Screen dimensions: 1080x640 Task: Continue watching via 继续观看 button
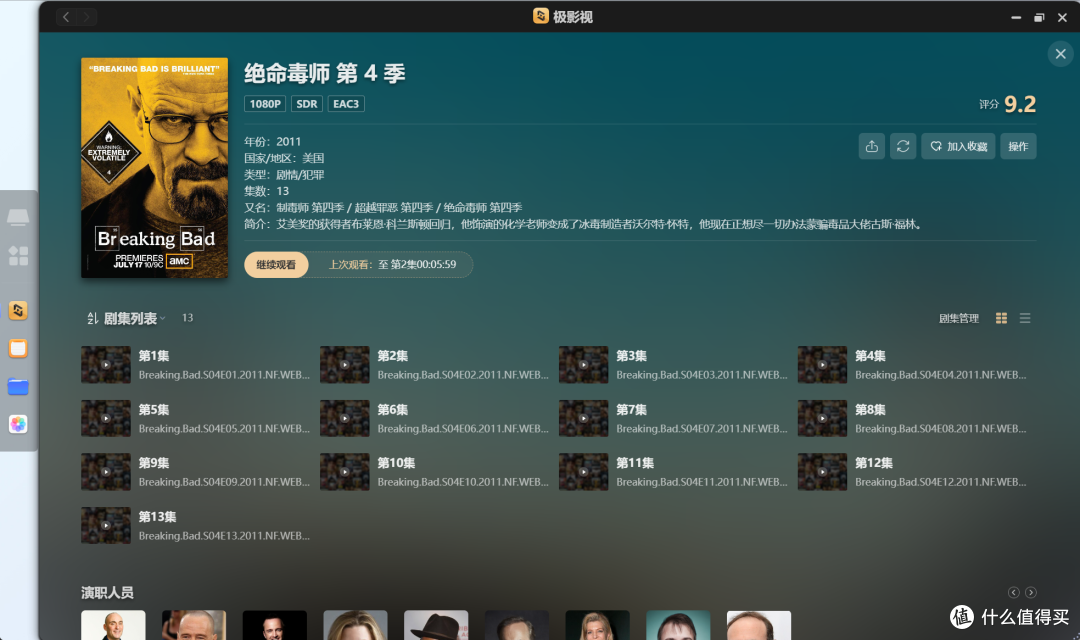276,265
